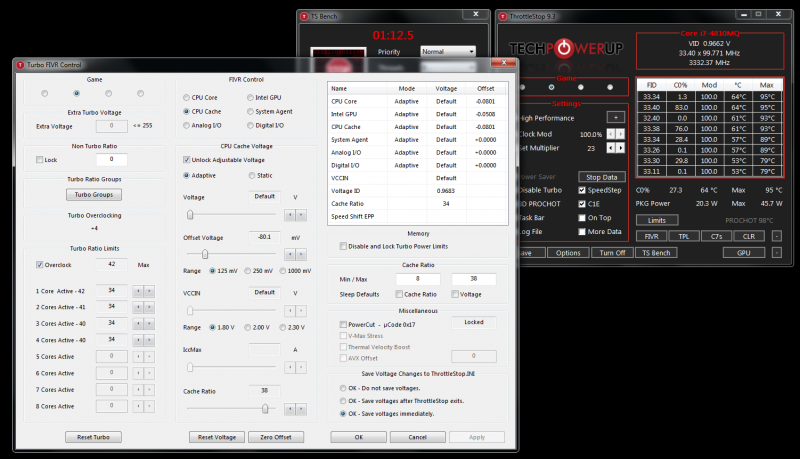800x459 pixels.
Task: Select VCCIN range 2.00 V
Action: pos(247,327)
